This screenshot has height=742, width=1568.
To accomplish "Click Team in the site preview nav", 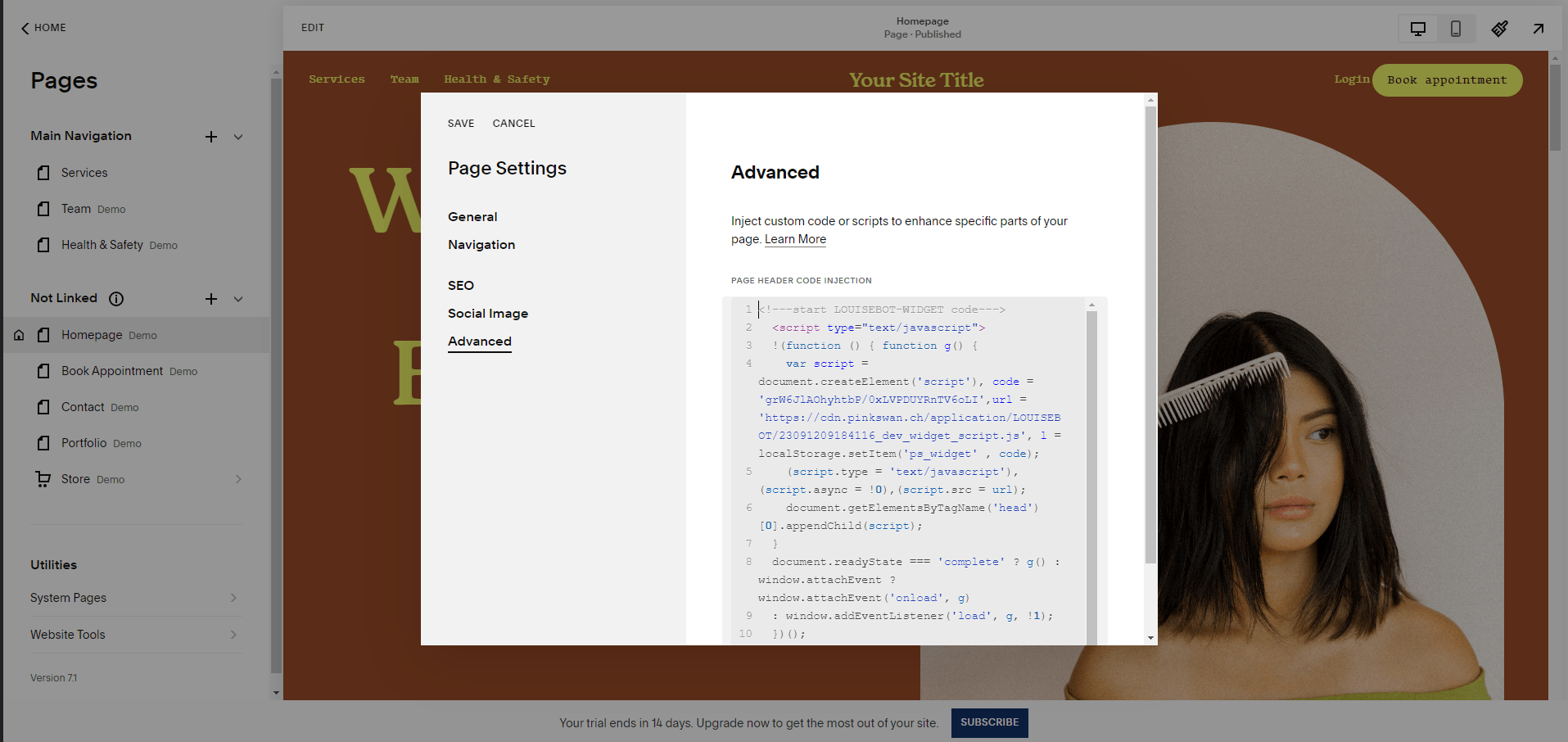I will [404, 79].
